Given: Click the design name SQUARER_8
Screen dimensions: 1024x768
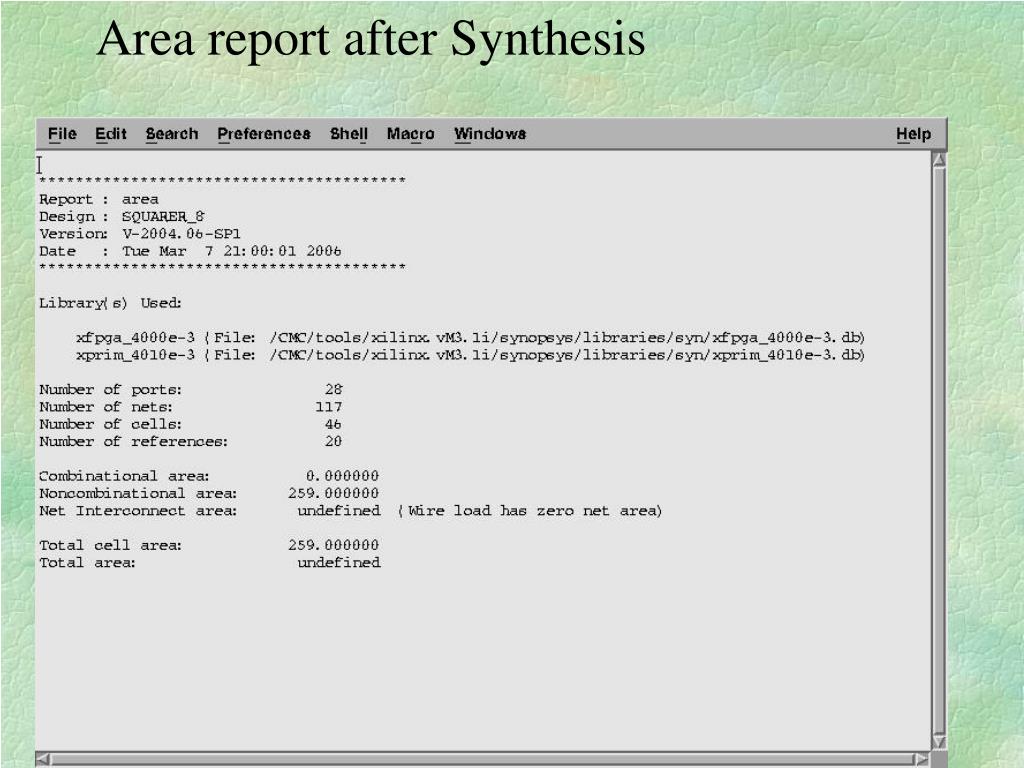Looking at the screenshot, I should (163, 217).
